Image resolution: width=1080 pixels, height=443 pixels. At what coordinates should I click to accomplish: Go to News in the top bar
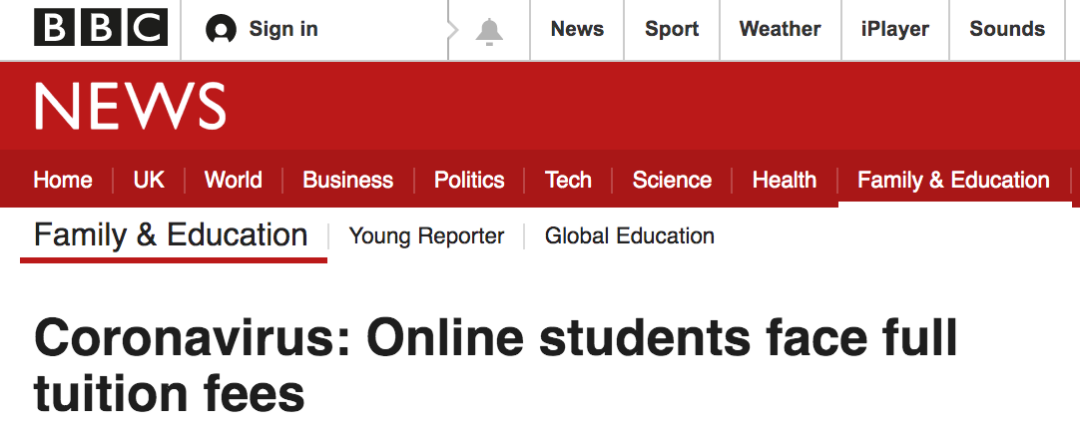click(x=577, y=29)
